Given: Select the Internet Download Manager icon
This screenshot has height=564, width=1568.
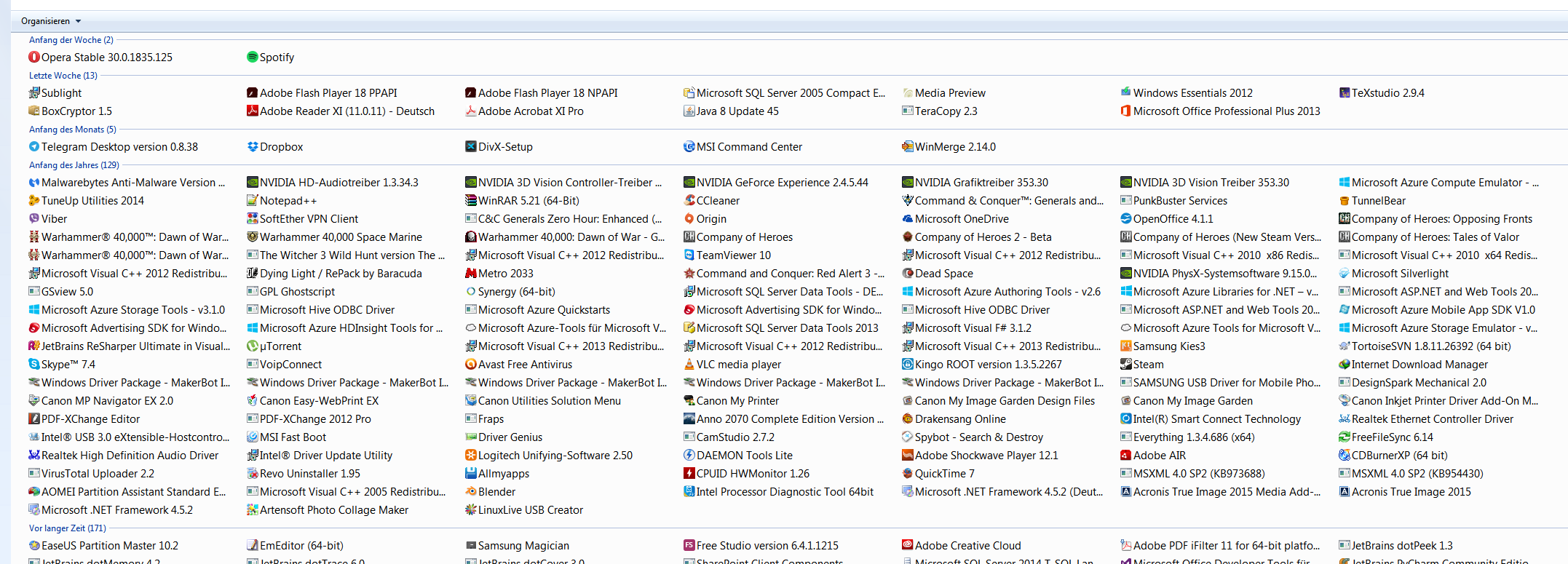Looking at the screenshot, I should click(x=1345, y=364).
